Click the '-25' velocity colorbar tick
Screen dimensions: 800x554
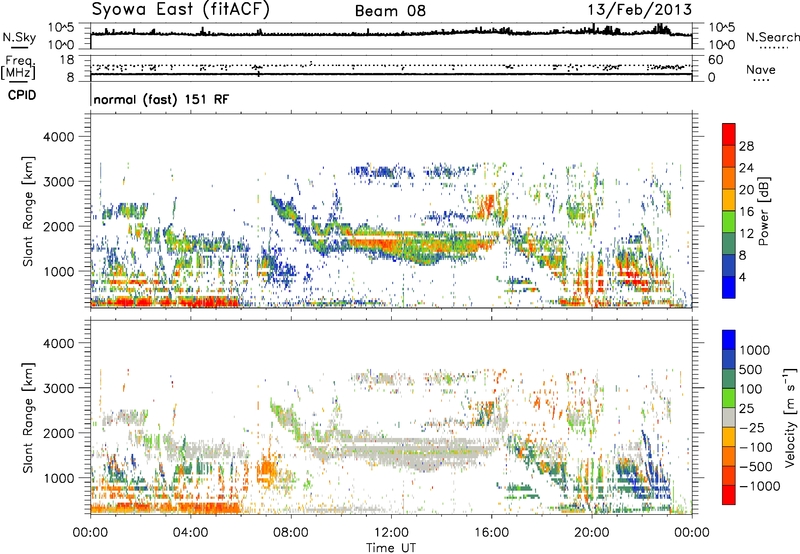(x=752, y=427)
